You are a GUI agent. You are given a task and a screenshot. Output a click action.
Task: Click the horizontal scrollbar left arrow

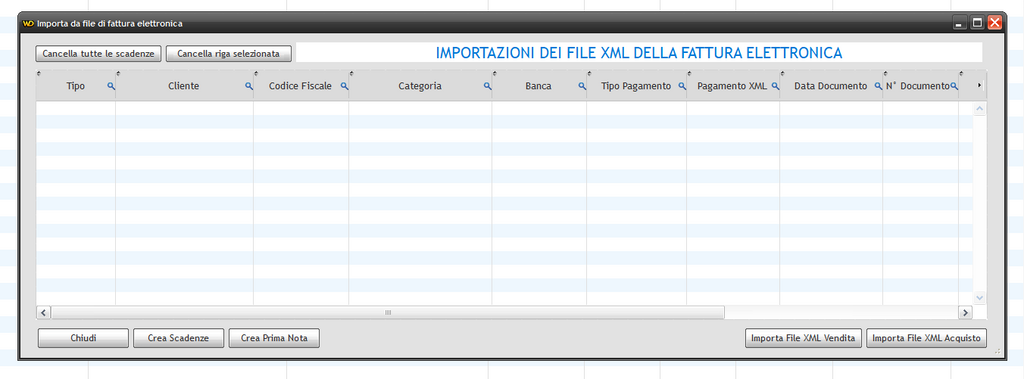[x=44, y=312]
